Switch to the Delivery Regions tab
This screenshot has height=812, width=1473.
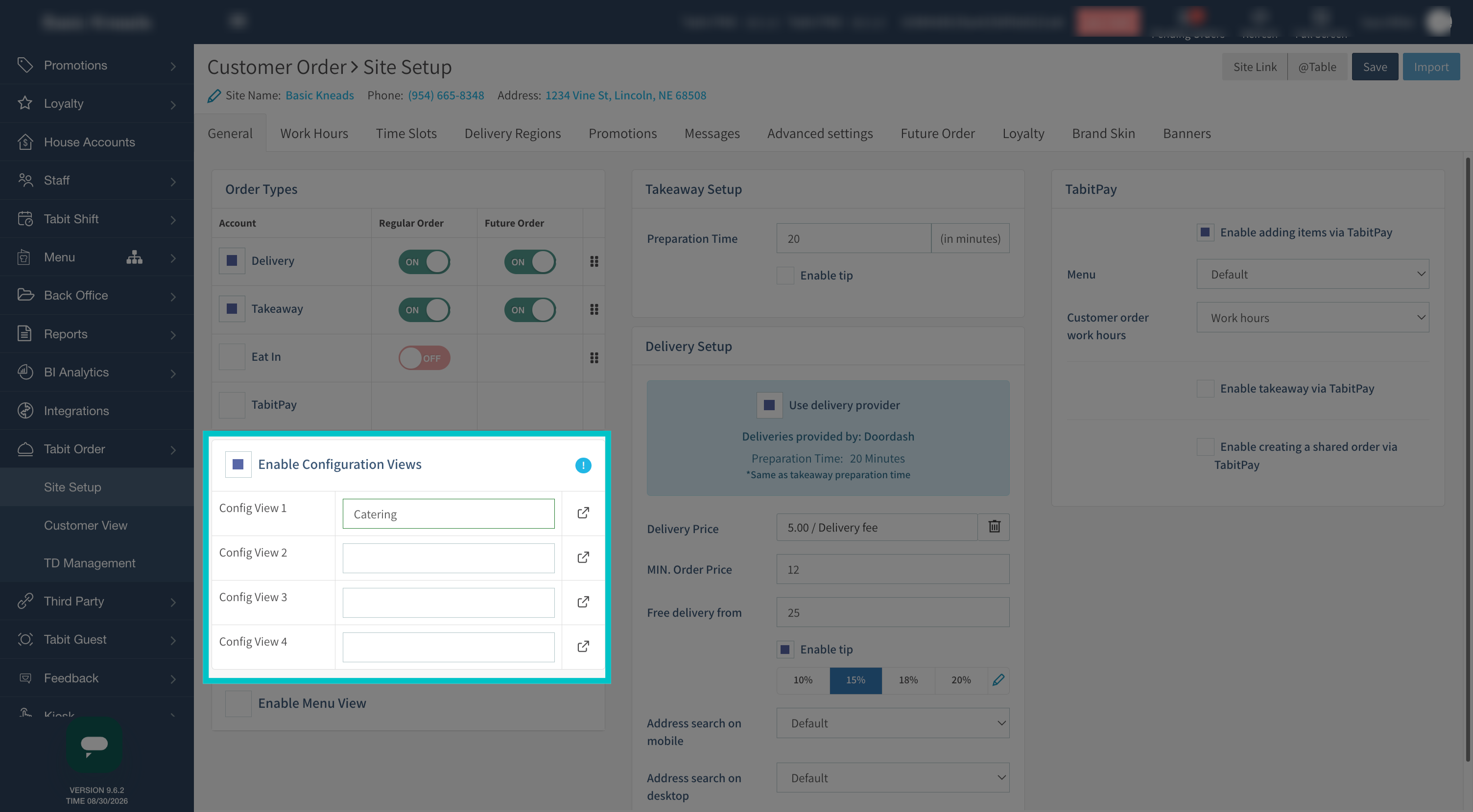(512, 133)
